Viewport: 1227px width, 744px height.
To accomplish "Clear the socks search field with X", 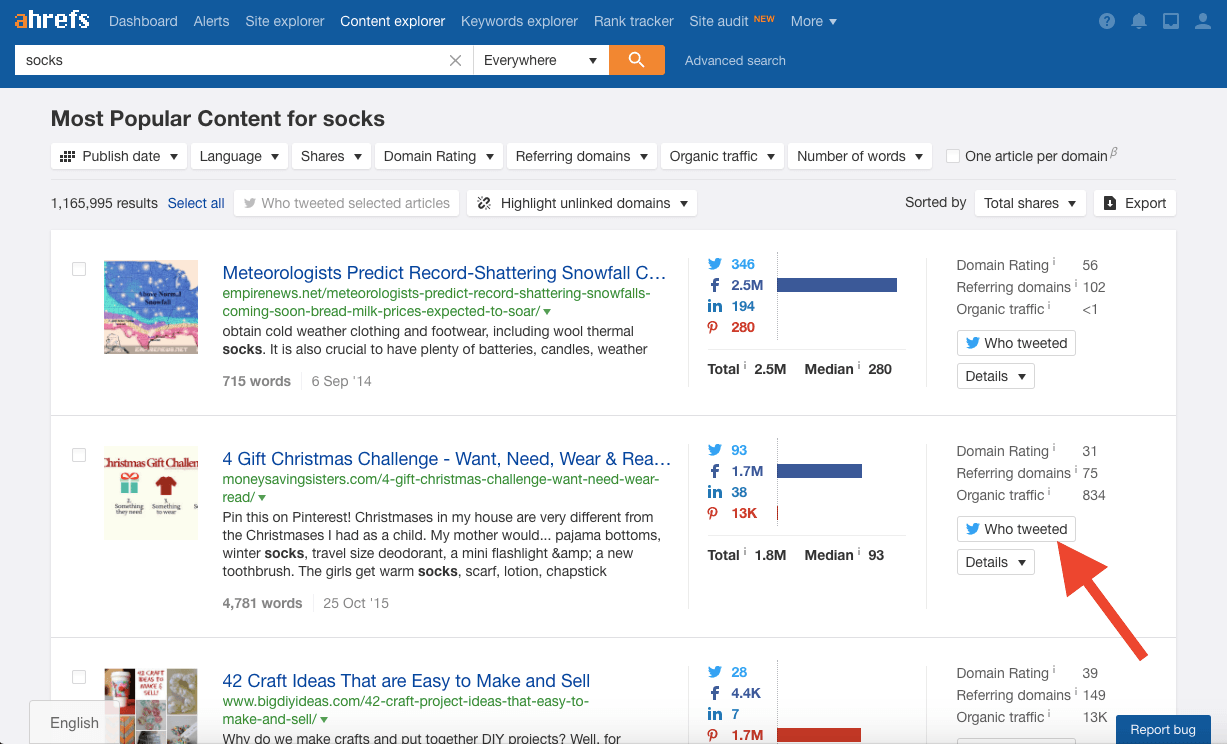I will click(455, 61).
